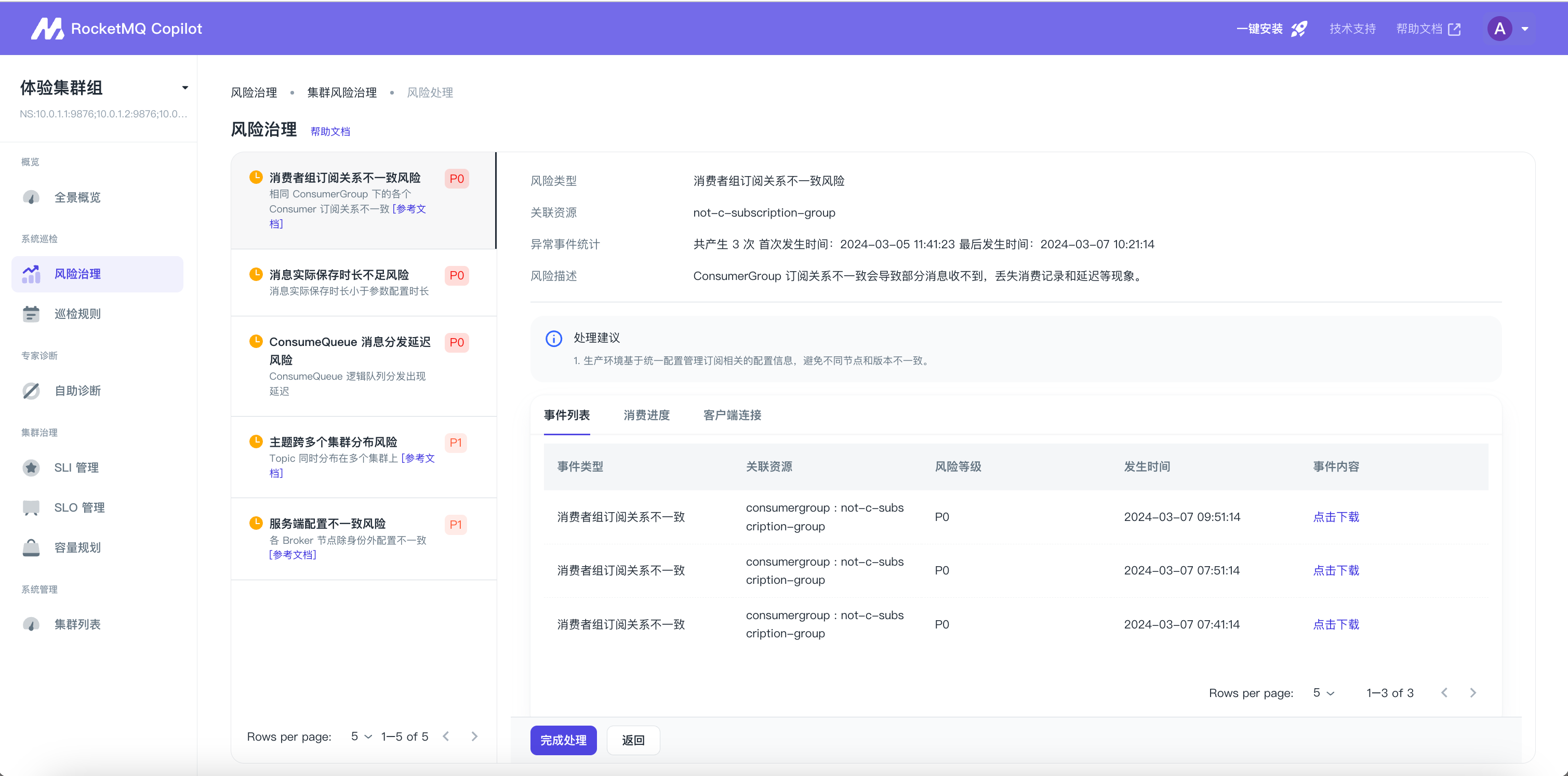Click the 完成处理 button

coord(564,740)
